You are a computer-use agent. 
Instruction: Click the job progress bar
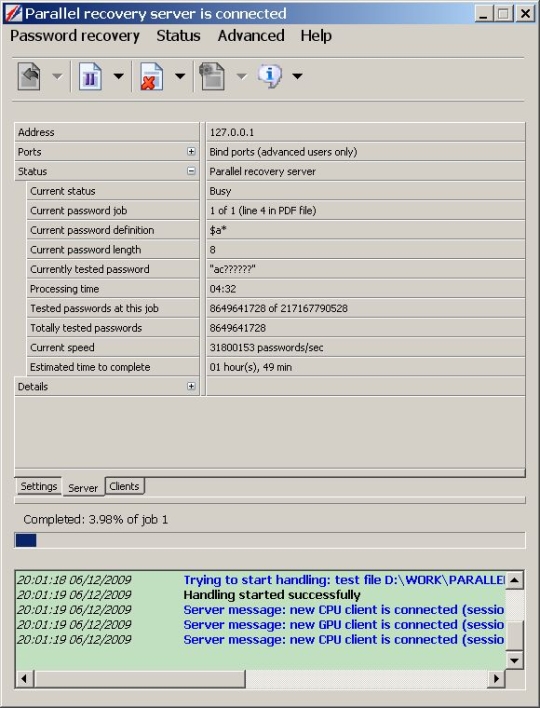click(270, 540)
